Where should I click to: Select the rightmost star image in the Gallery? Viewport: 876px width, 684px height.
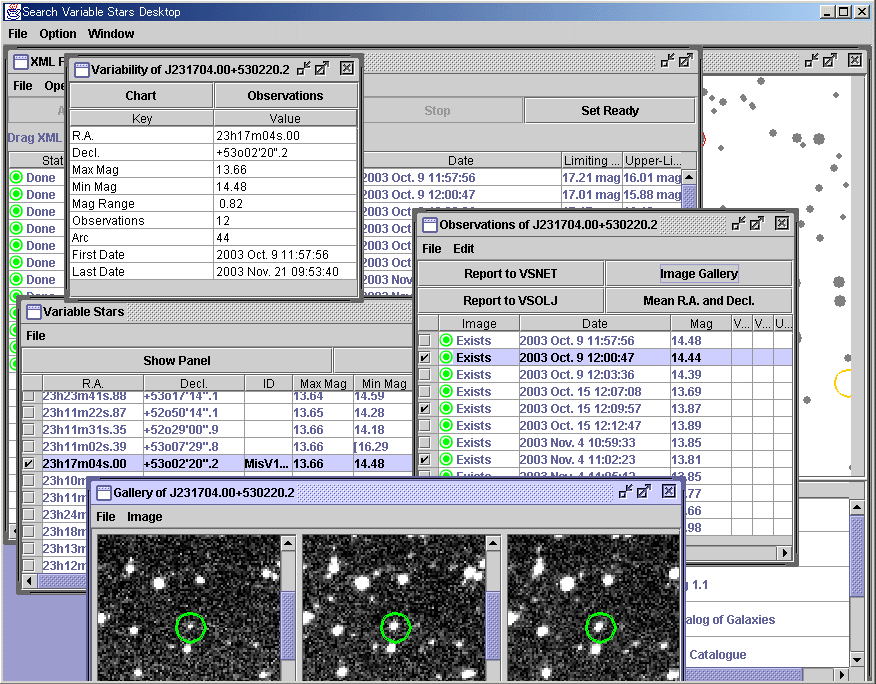pyautogui.click(x=593, y=607)
